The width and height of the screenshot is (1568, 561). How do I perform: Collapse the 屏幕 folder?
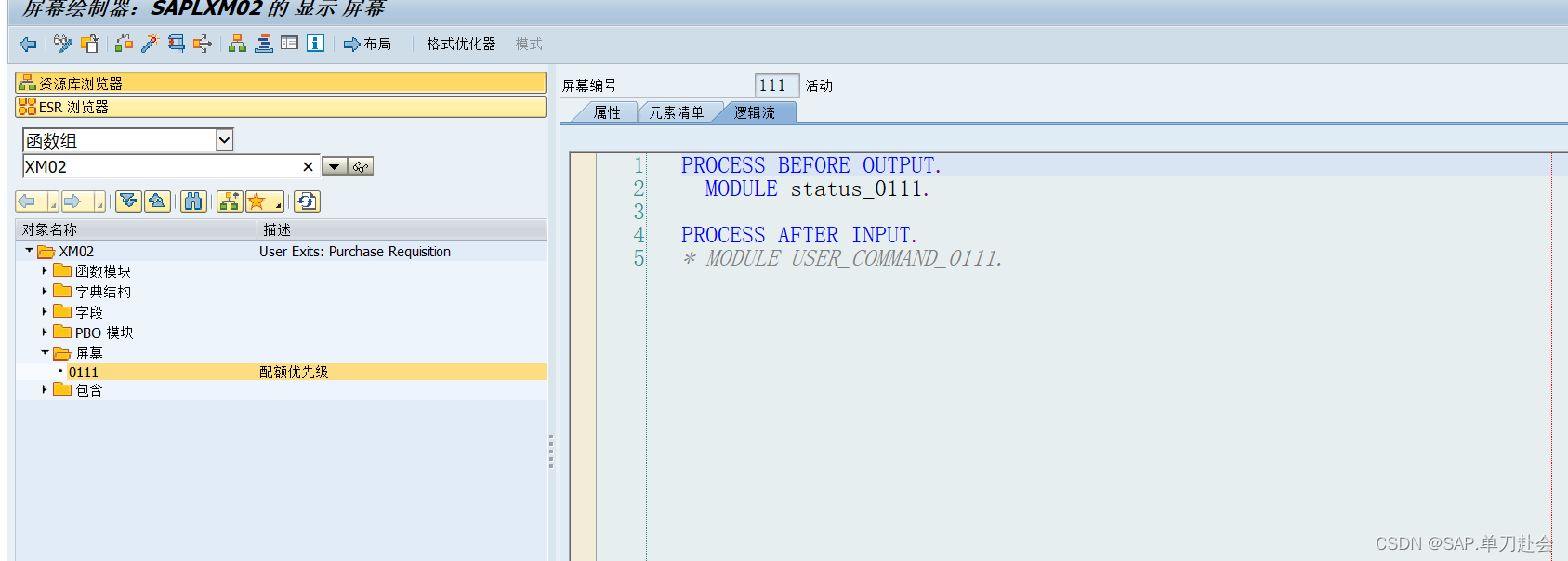click(45, 352)
